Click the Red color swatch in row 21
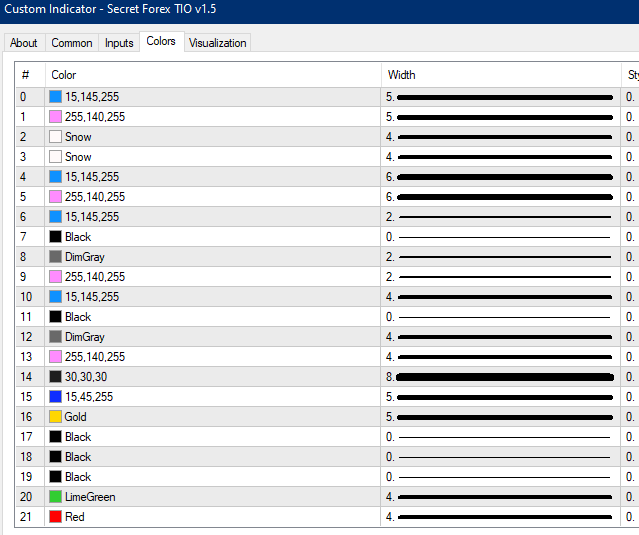Screen dimensions: 639x535 (x=55, y=517)
